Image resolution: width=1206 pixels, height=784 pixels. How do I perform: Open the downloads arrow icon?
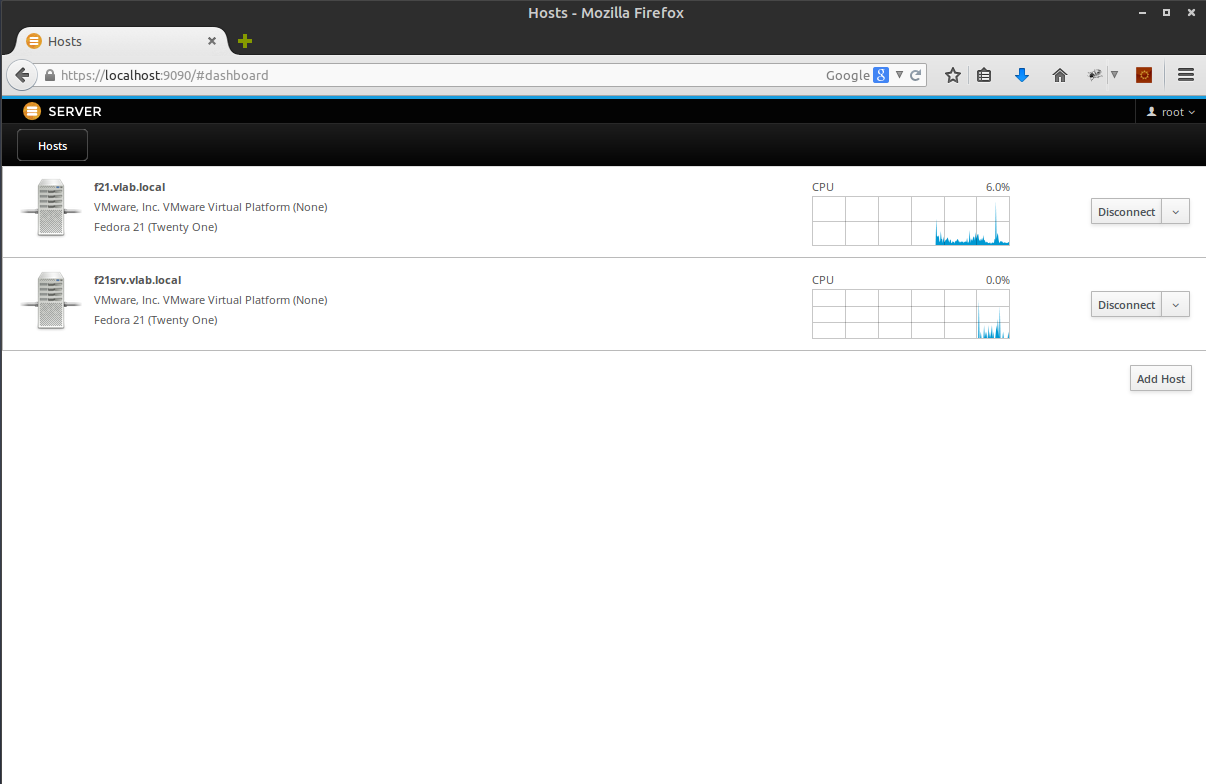[1021, 75]
